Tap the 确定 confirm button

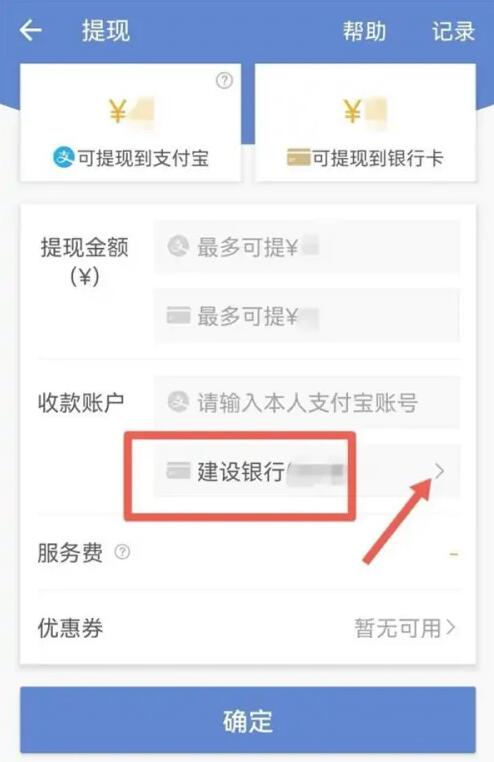coord(248,720)
